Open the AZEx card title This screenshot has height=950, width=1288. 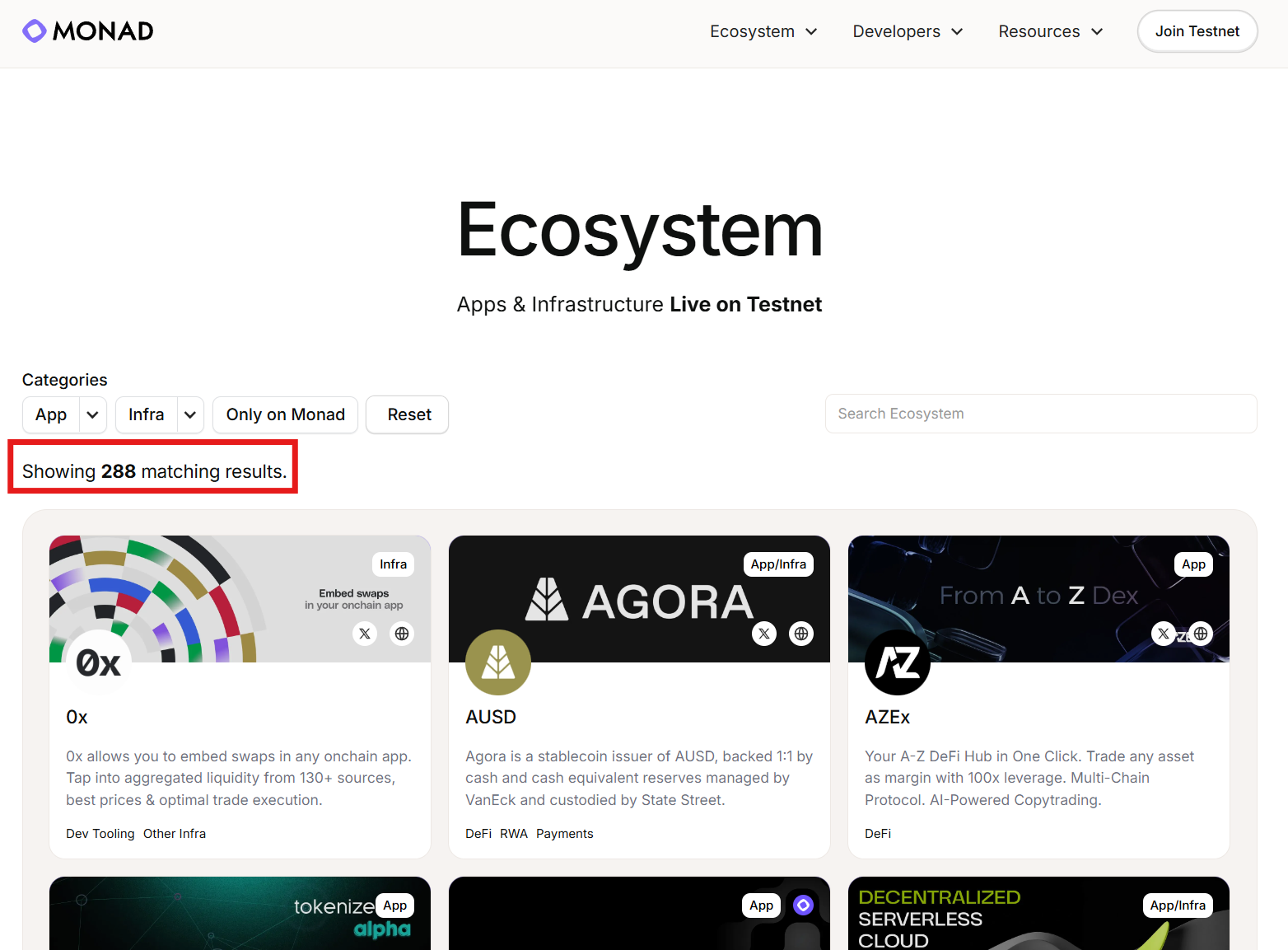coord(887,717)
